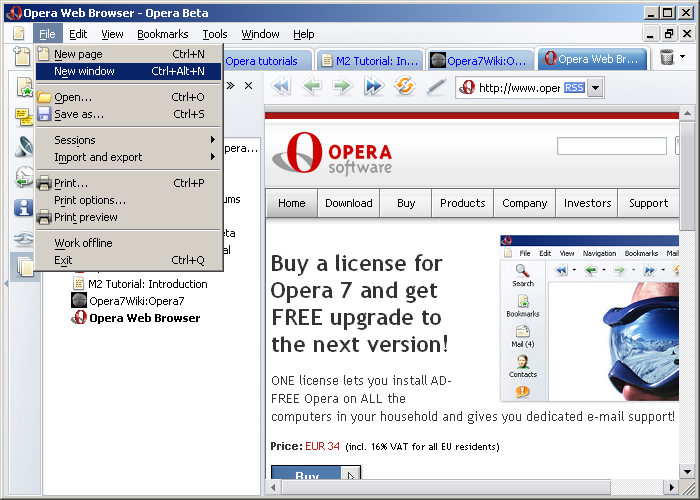Click the Reload page icon
The height and width of the screenshot is (500, 700).
pos(404,87)
